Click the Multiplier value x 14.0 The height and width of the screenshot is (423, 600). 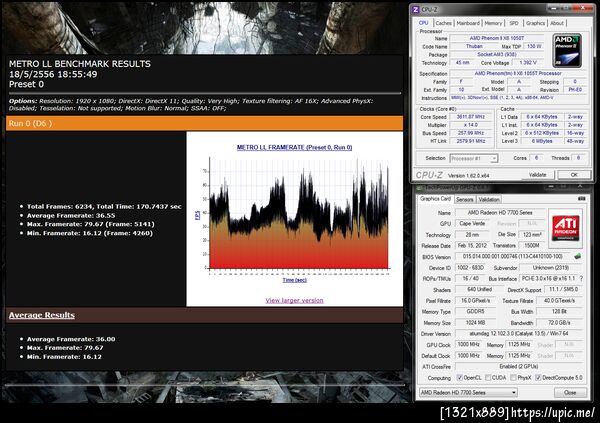click(471, 125)
